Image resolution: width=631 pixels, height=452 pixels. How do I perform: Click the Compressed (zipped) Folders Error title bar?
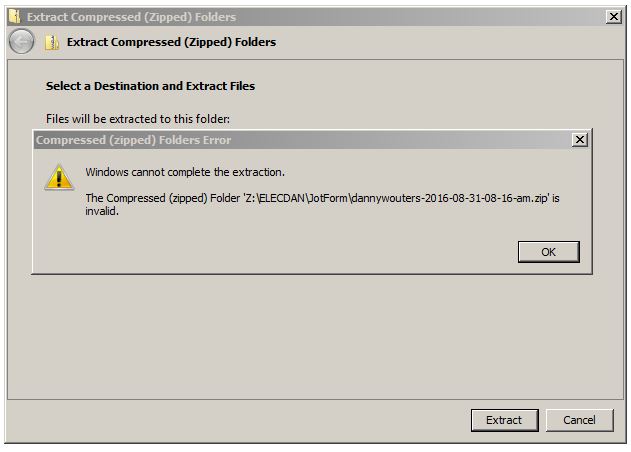pyautogui.click(x=300, y=140)
